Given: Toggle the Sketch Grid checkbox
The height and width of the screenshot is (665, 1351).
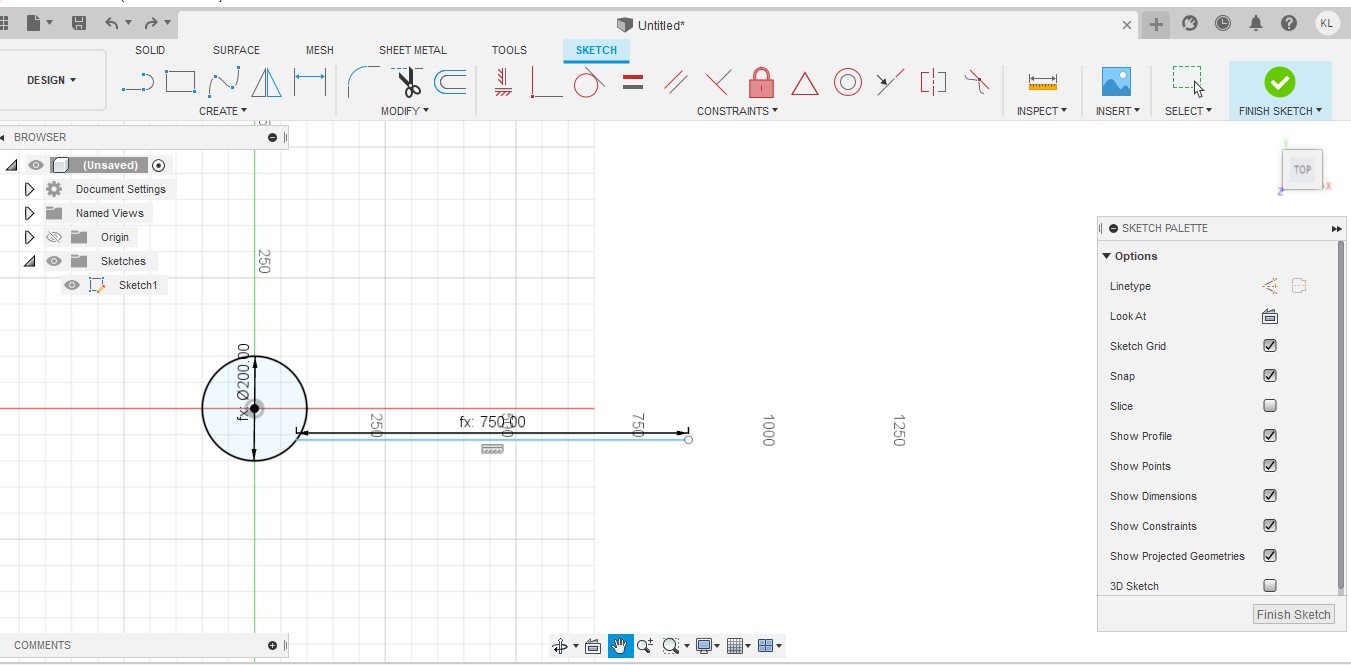Looking at the screenshot, I should coord(1270,346).
